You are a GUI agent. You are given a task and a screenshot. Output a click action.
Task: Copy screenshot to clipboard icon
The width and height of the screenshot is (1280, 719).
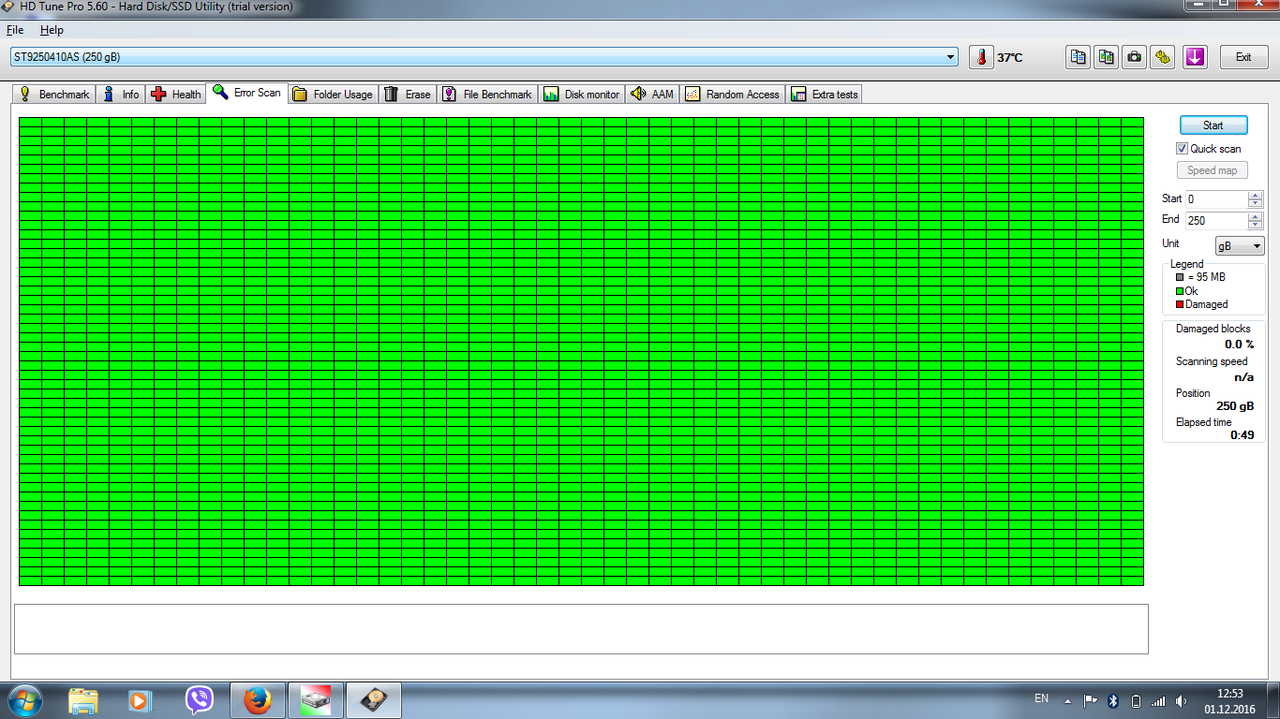[x=1106, y=57]
